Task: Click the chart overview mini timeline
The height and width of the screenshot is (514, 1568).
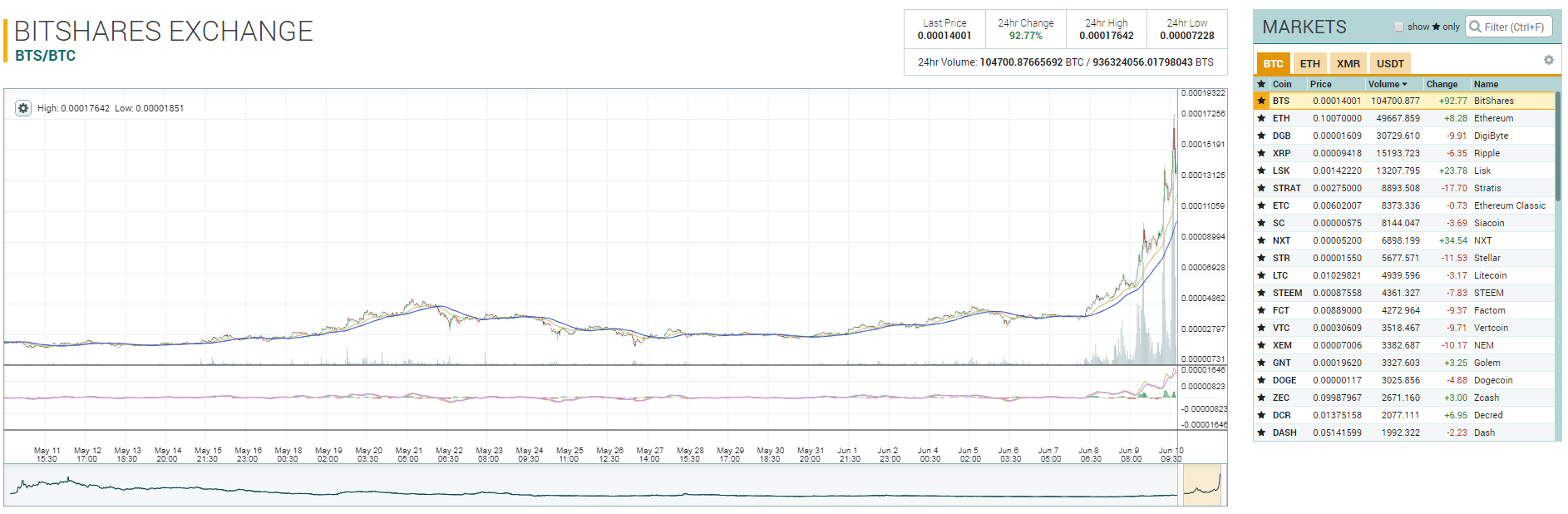Action: (x=615, y=485)
